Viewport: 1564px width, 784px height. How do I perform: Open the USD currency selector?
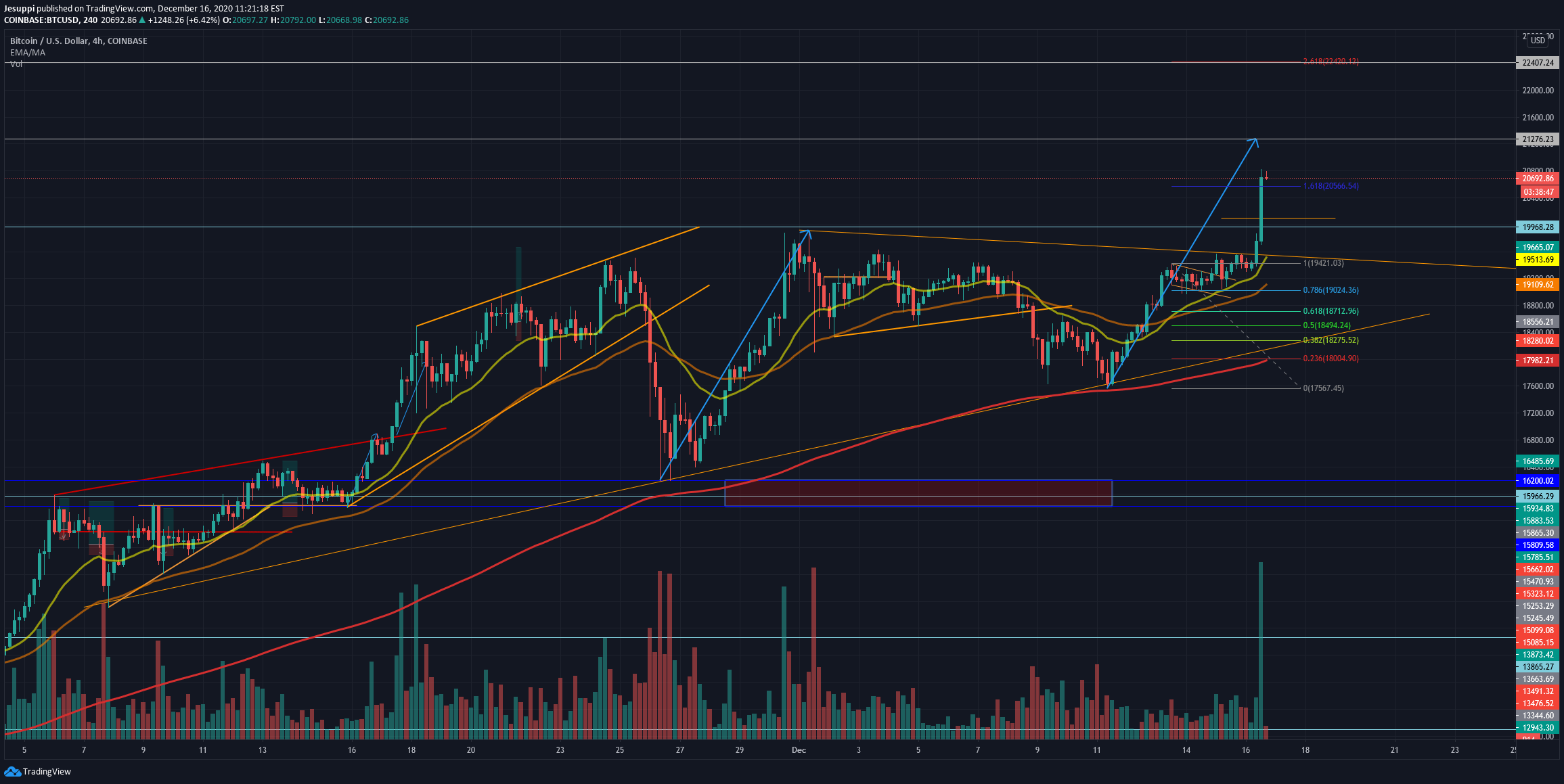[1538, 41]
